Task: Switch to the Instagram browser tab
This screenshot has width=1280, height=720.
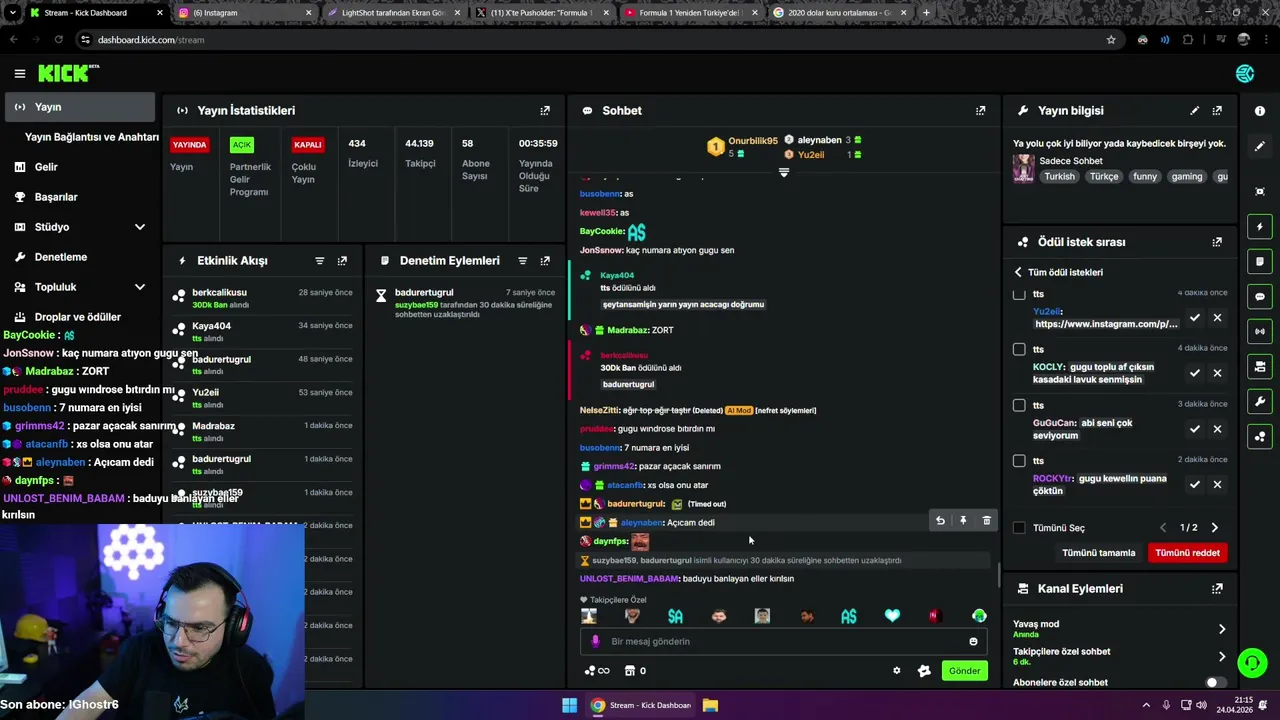Action: pyautogui.click(x=245, y=13)
